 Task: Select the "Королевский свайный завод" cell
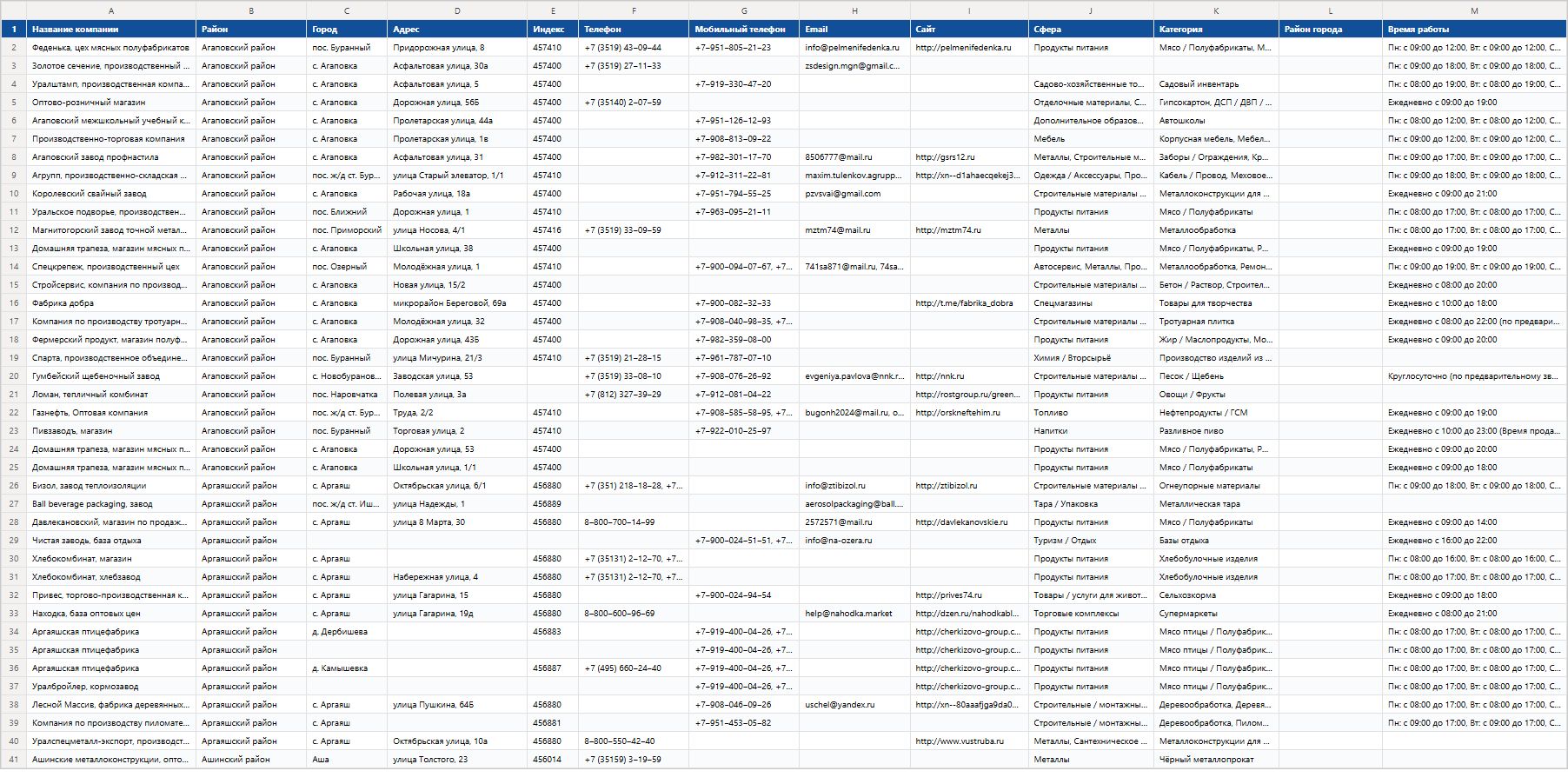[x=111, y=194]
